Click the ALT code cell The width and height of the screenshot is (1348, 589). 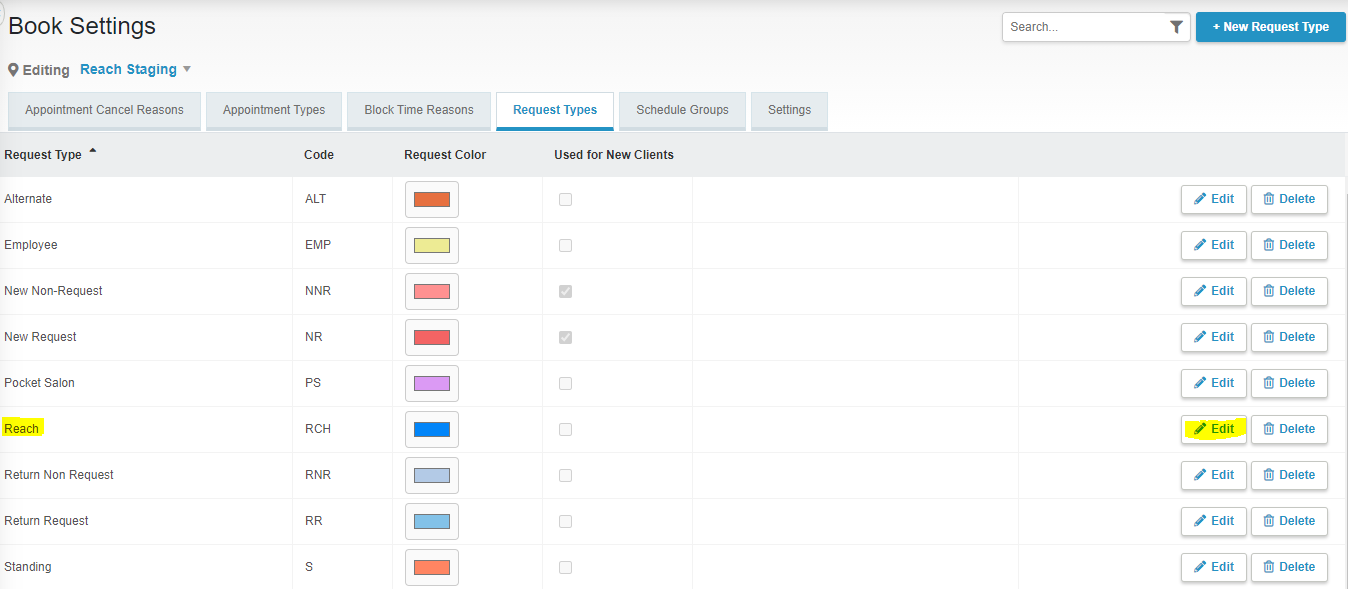316,199
